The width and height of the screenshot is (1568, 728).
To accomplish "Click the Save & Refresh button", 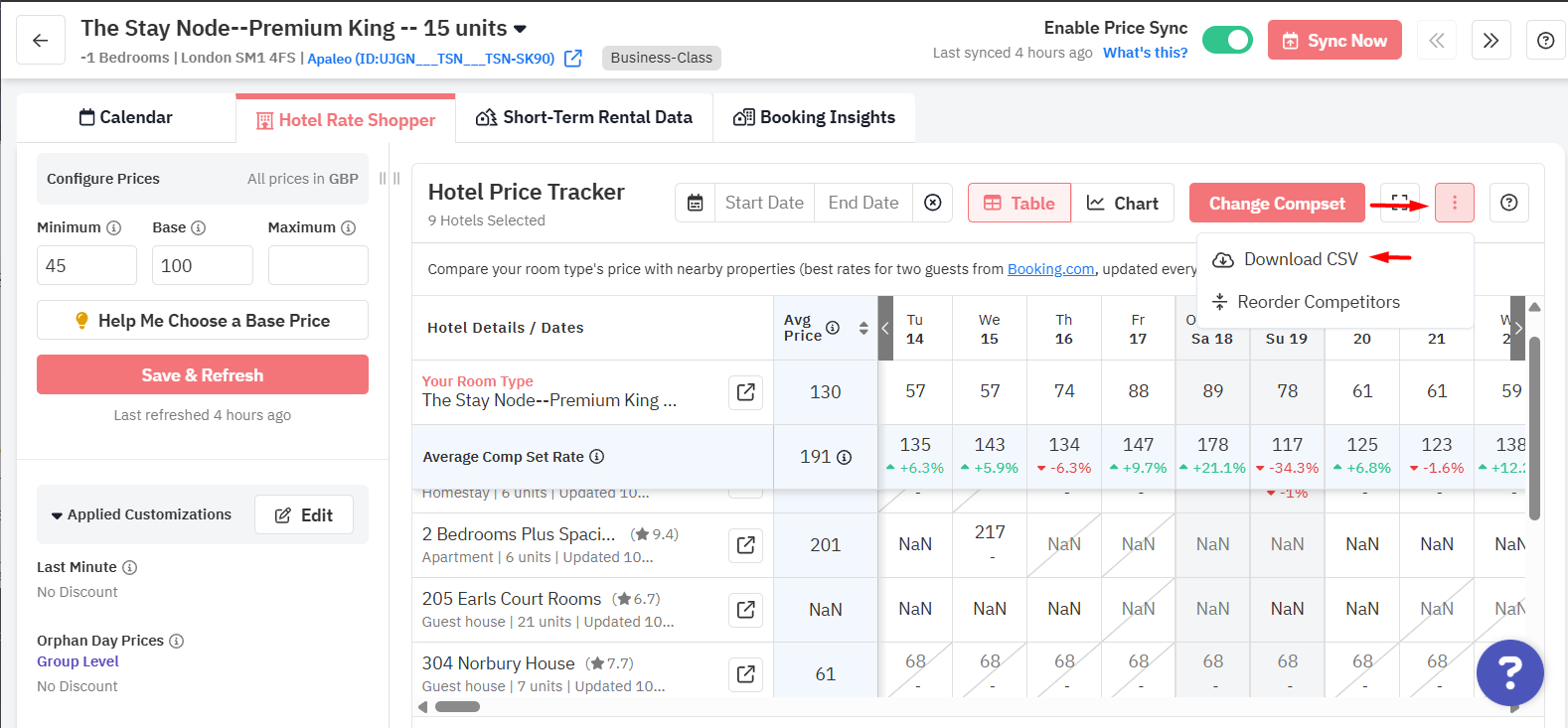I will click(x=203, y=374).
